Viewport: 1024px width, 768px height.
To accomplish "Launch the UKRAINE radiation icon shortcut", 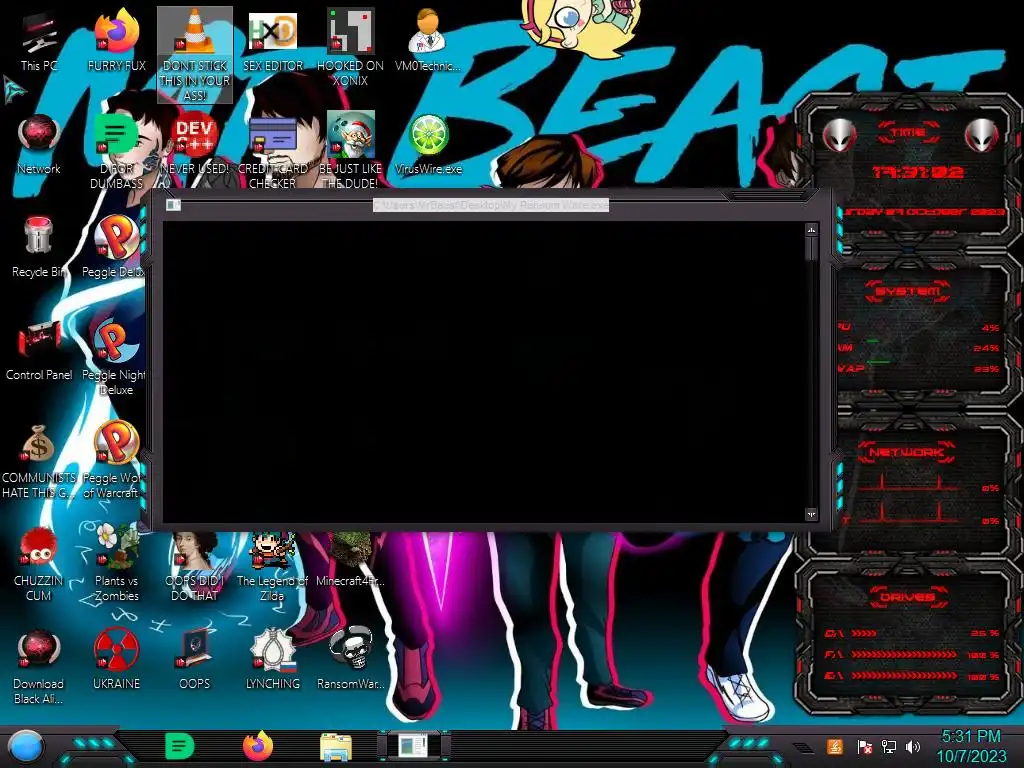I will pyautogui.click(x=116, y=660).
